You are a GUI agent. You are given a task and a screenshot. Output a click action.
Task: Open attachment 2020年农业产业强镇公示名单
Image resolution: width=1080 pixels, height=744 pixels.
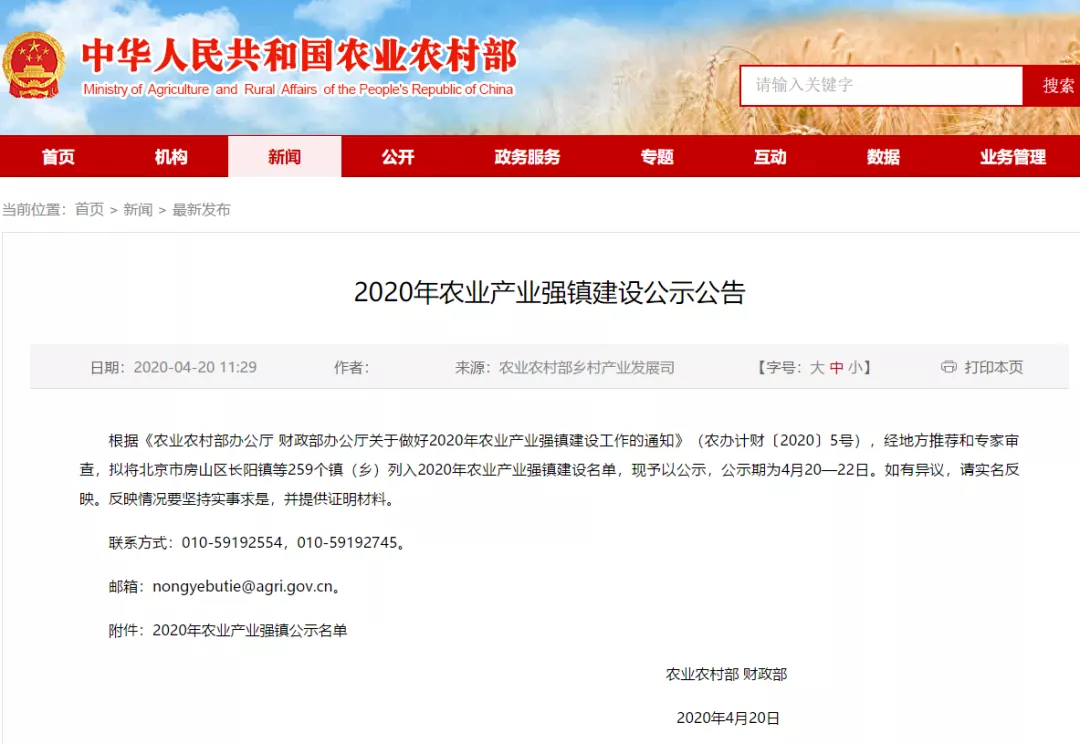pos(249,630)
